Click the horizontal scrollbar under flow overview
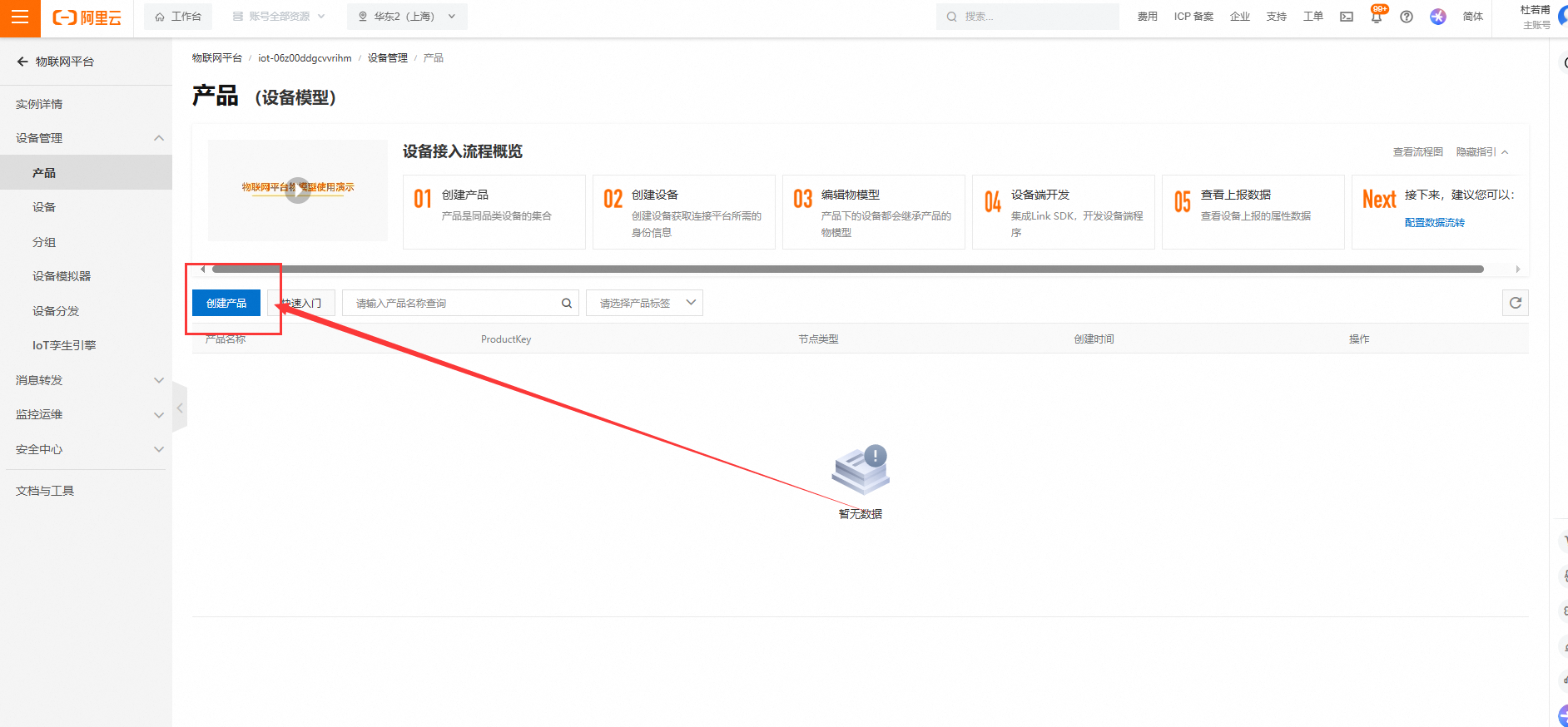 coord(847,270)
